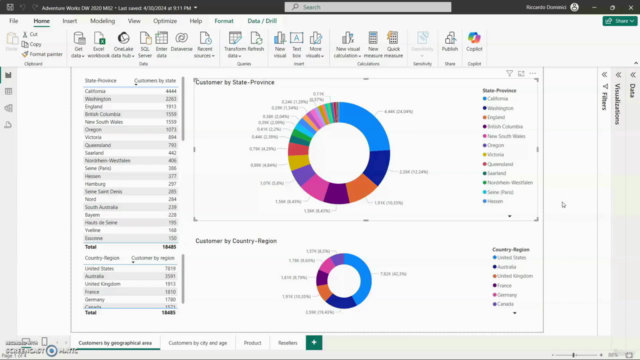640x360 pixels.
Task: Select California in State-Province legend
Action: coord(495,99)
